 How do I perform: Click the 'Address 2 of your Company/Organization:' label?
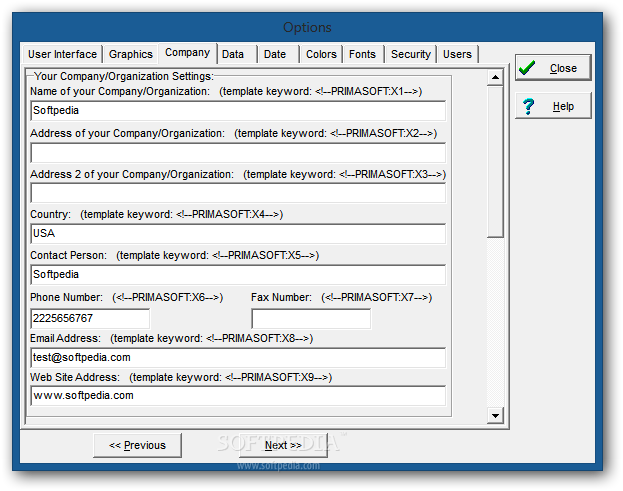tap(132, 174)
